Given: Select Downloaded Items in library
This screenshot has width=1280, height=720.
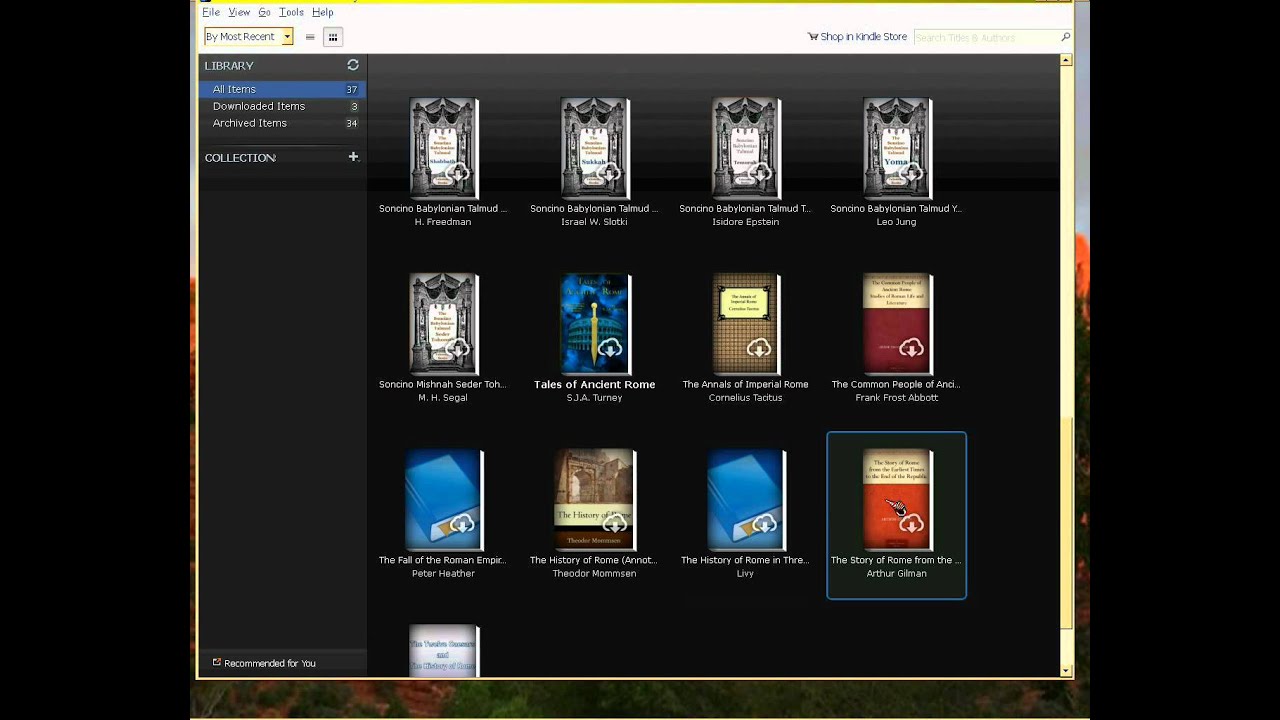Looking at the screenshot, I should click(x=283, y=106).
